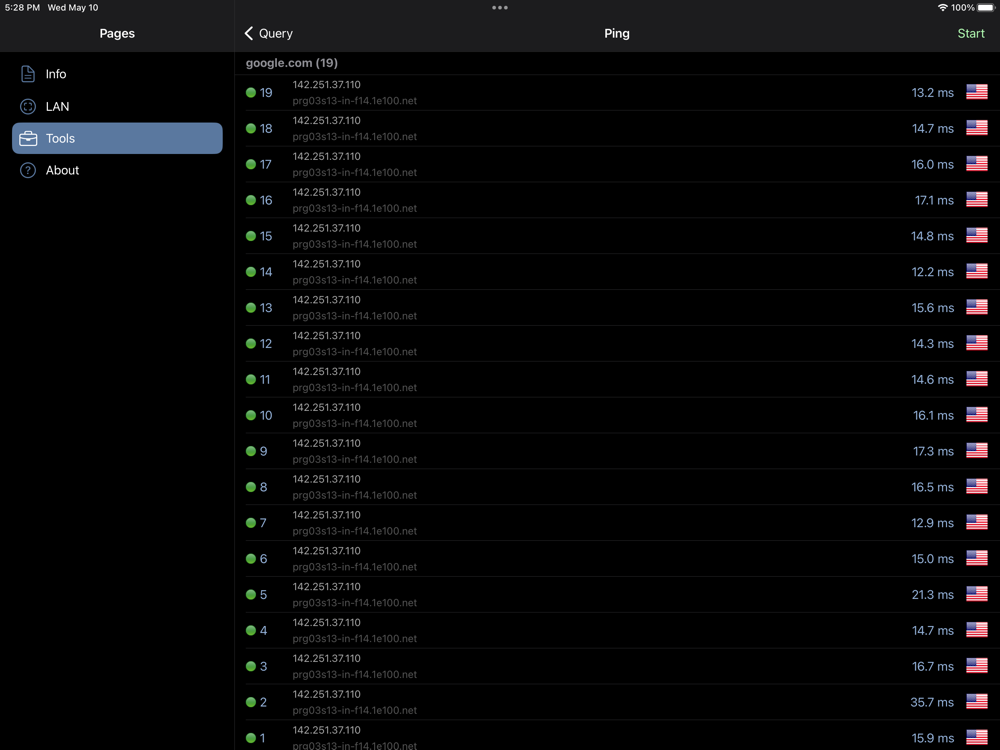Click the US flag on ping 10 row
Viewport: 1000px width, 750px height.
coord(976,415)
